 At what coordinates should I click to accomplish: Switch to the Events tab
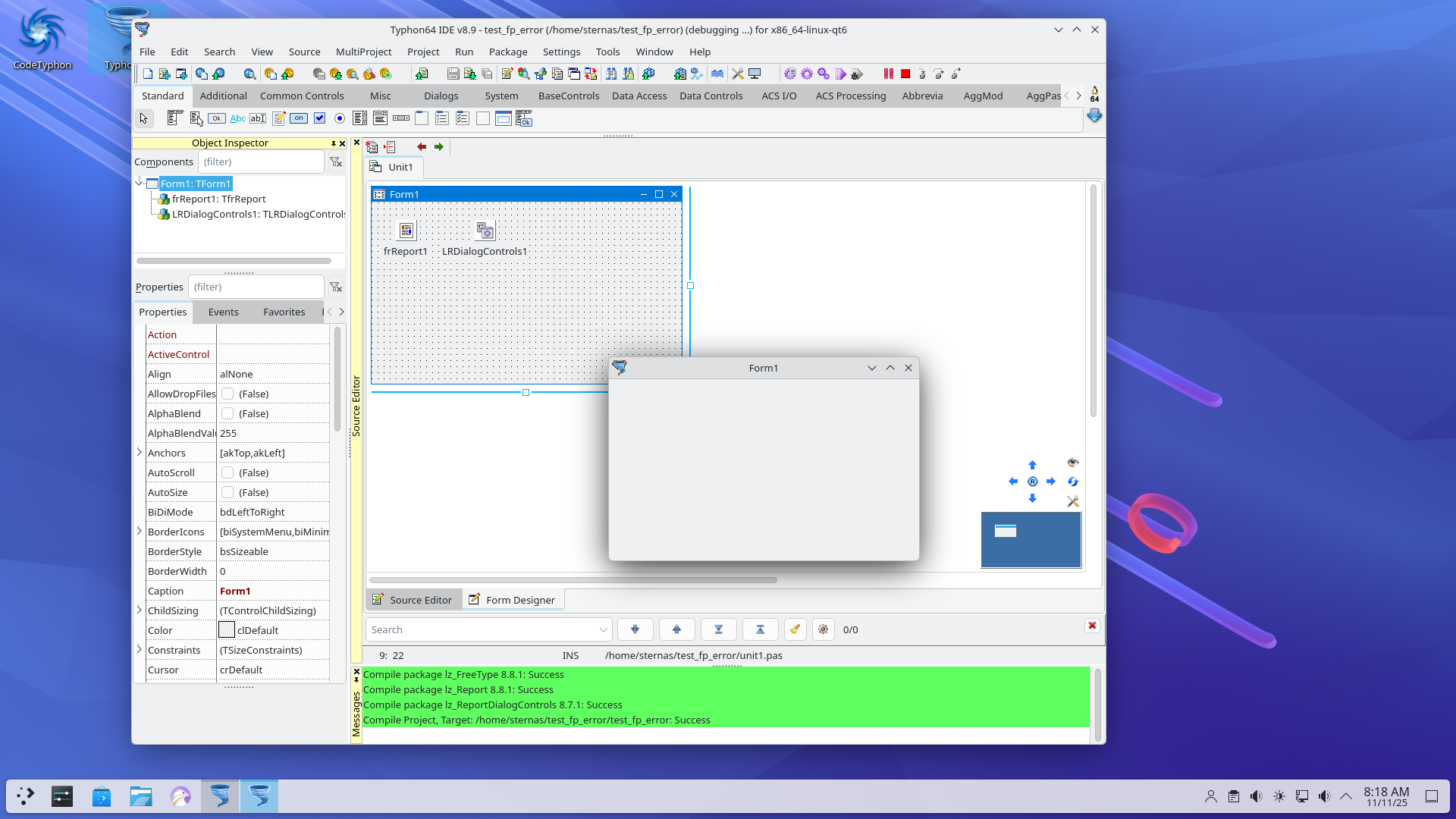click(x=223, y=312)
